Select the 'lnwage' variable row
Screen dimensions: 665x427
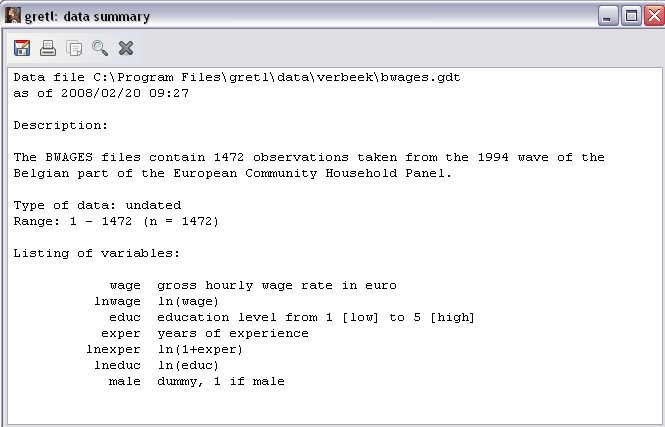156,301
